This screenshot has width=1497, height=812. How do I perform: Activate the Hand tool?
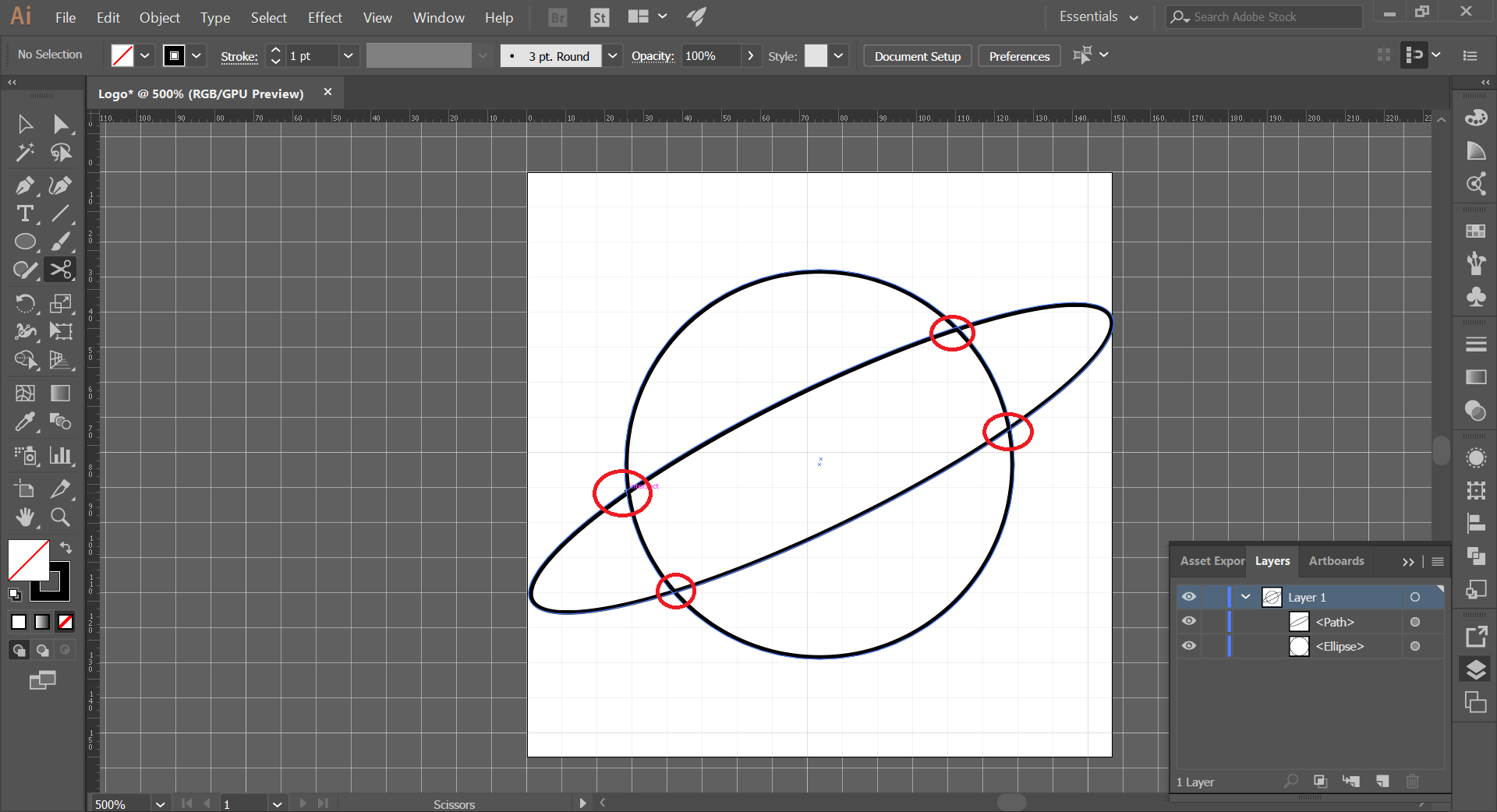pyautogui.click(x=25, y=517)
